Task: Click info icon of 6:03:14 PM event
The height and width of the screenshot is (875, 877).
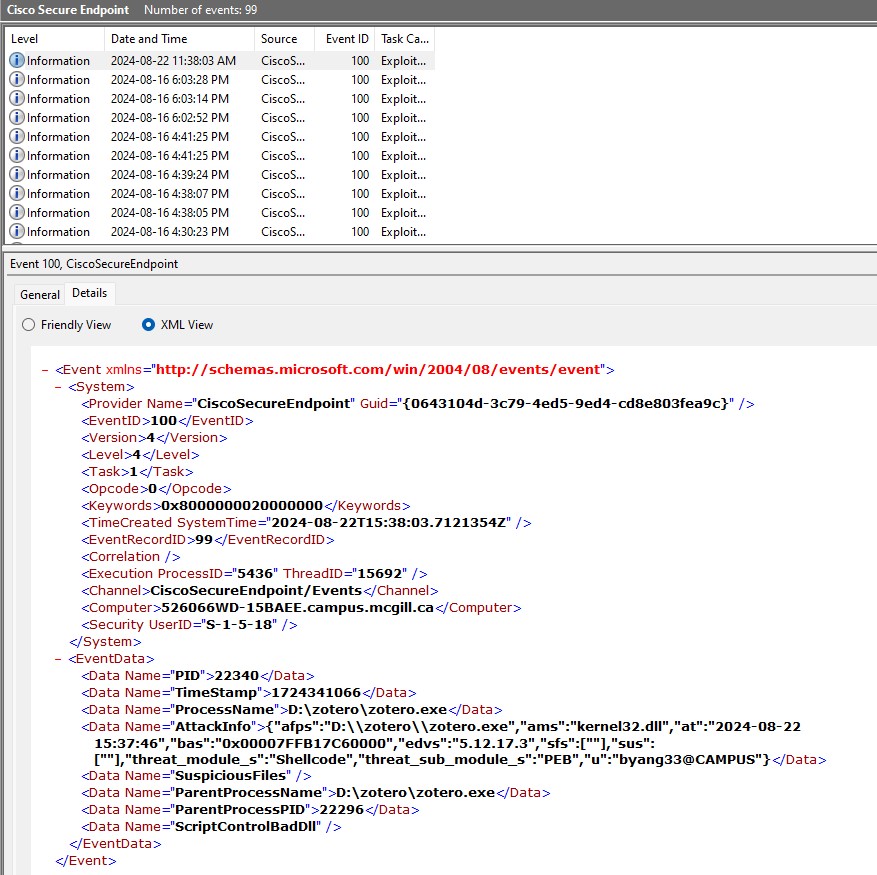Action: click(17, 98)
